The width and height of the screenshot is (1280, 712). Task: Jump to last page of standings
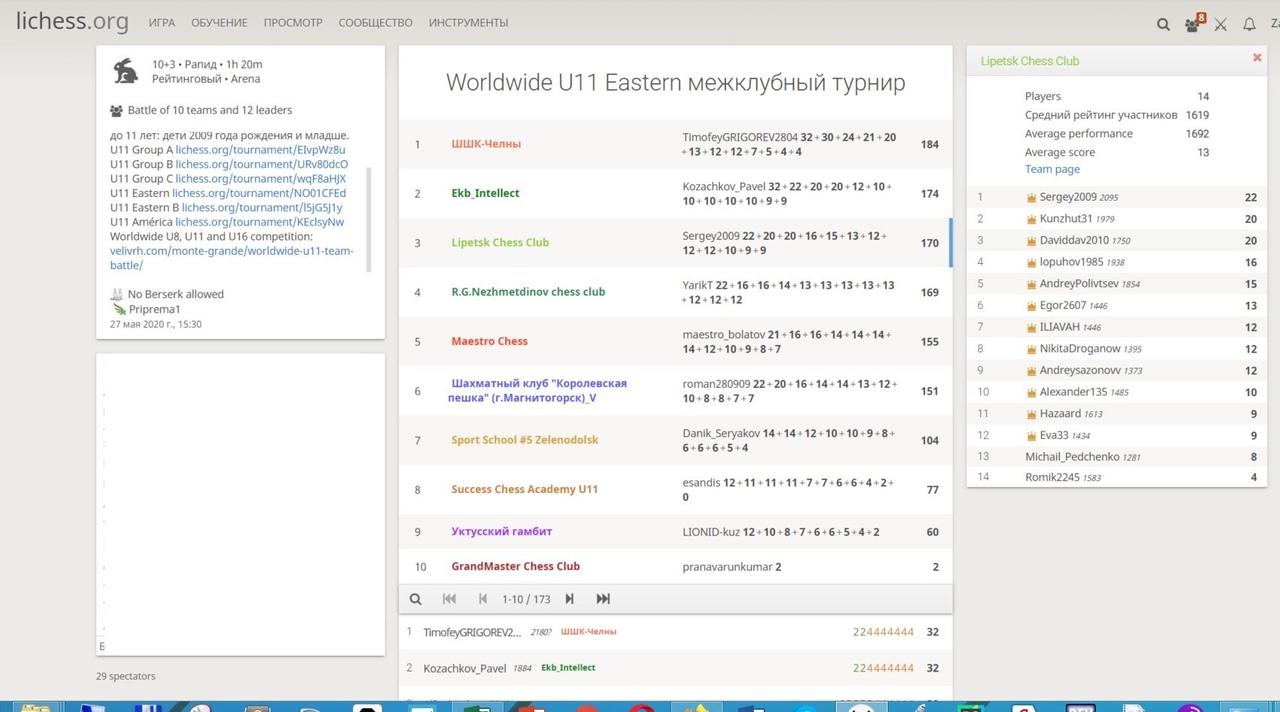[603, 599]
